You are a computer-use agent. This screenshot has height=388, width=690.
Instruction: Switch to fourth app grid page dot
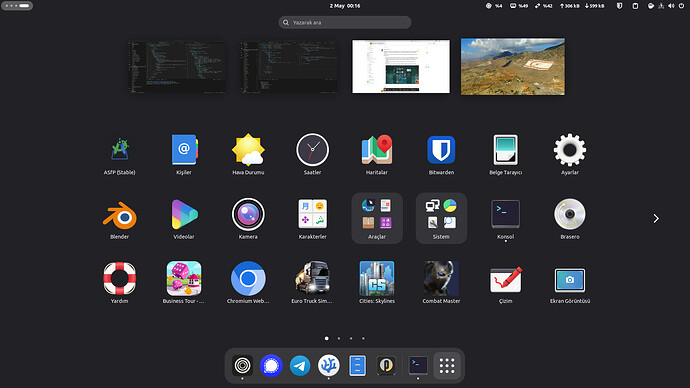point(363,338)
